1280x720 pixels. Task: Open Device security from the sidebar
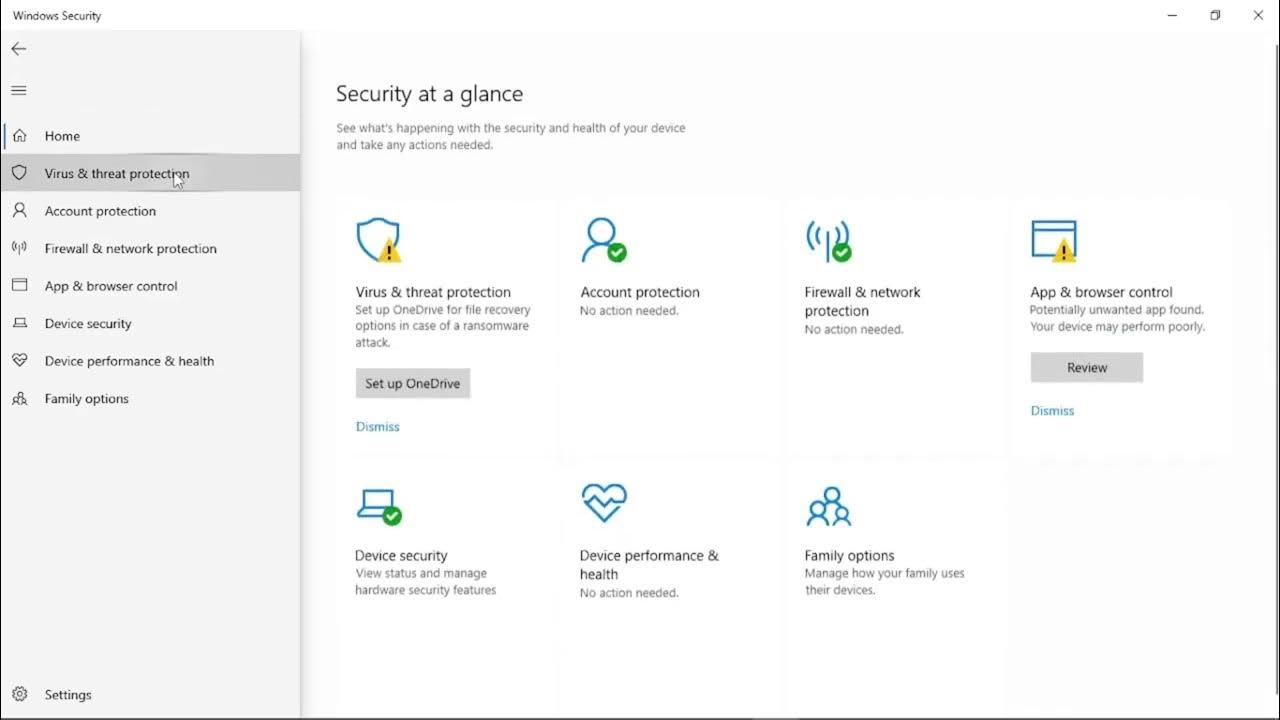pyautogui.click(x=88, y=324)
